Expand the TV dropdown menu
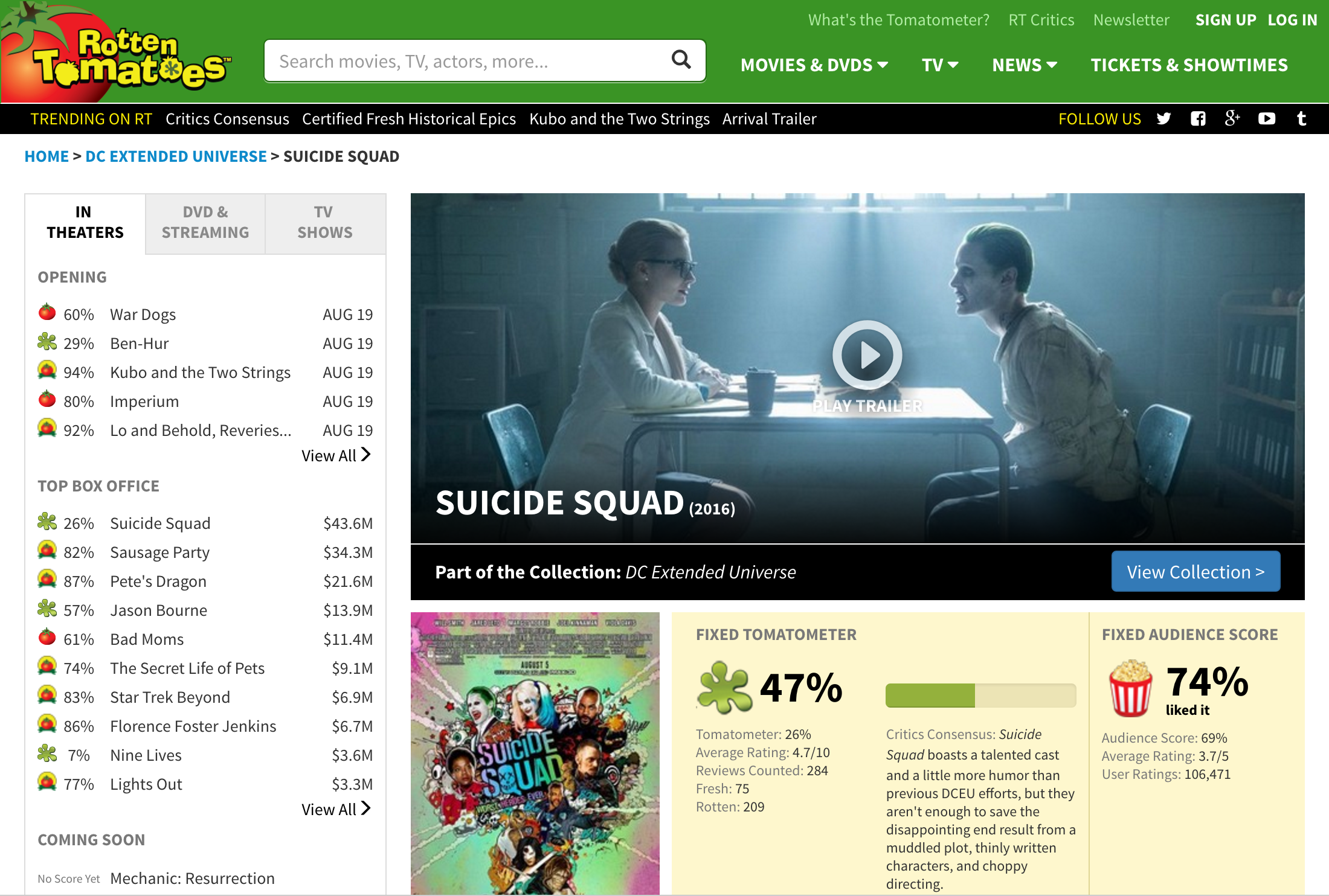 click(x=939, y=65)
